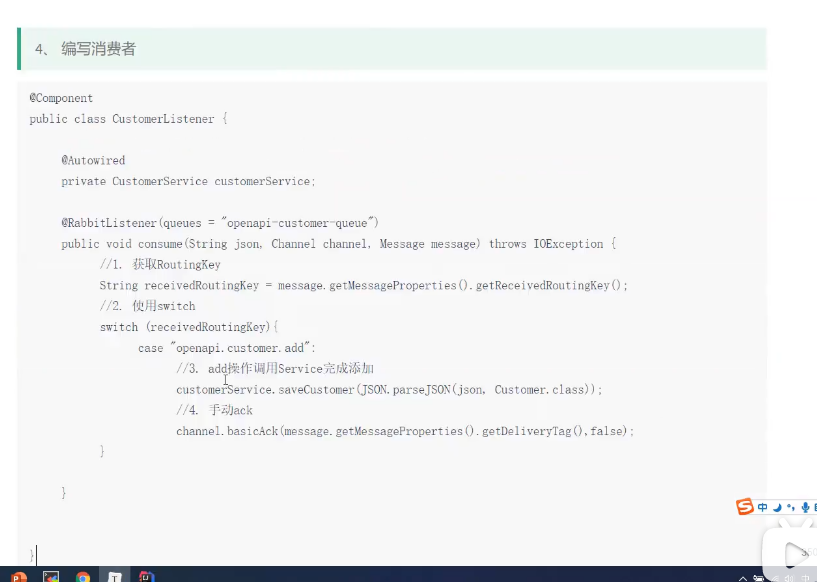
Task: Open the colorful terminal app taskbar icon
Action: [x=51, y=577]
